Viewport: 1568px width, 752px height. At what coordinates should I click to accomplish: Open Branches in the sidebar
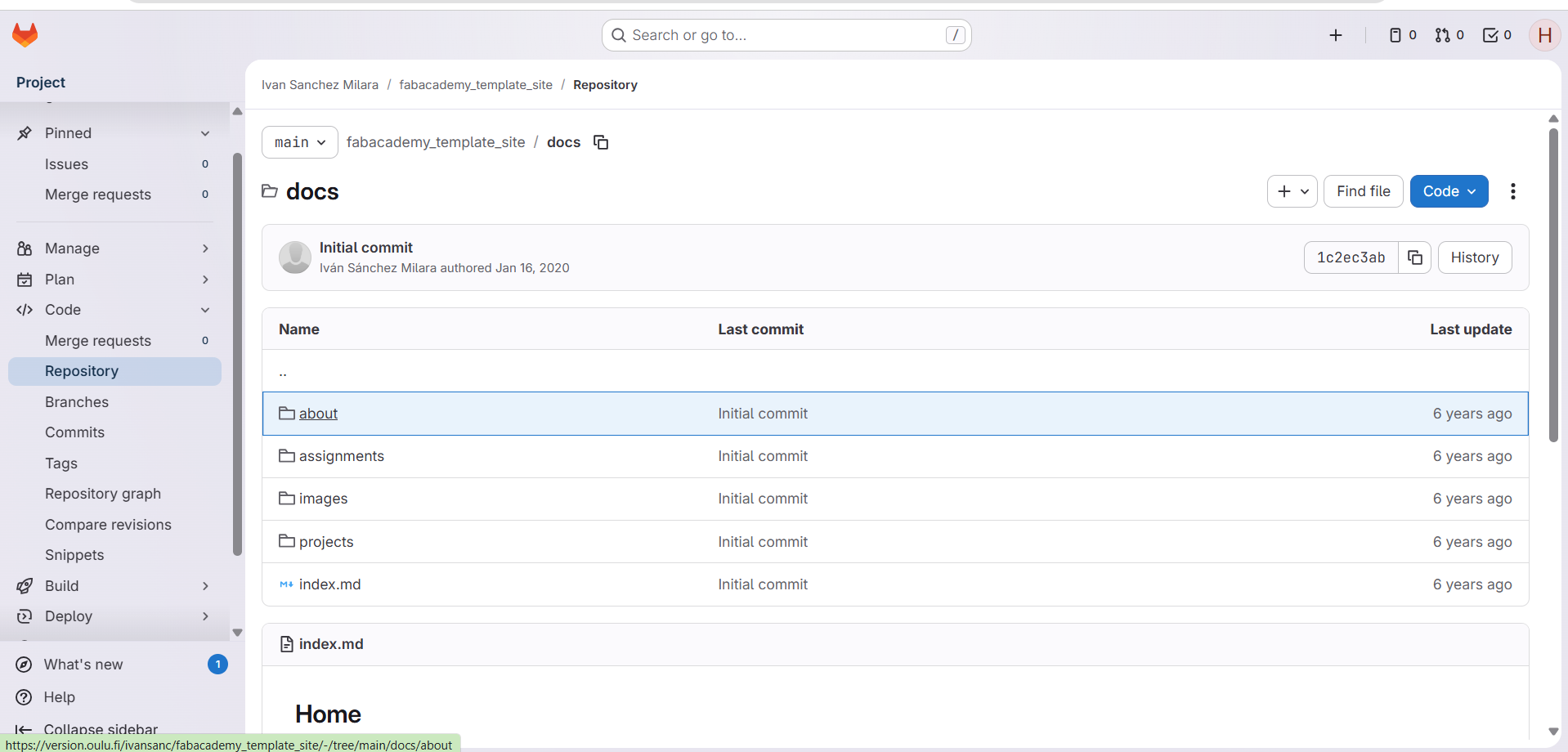coord(77,402)
